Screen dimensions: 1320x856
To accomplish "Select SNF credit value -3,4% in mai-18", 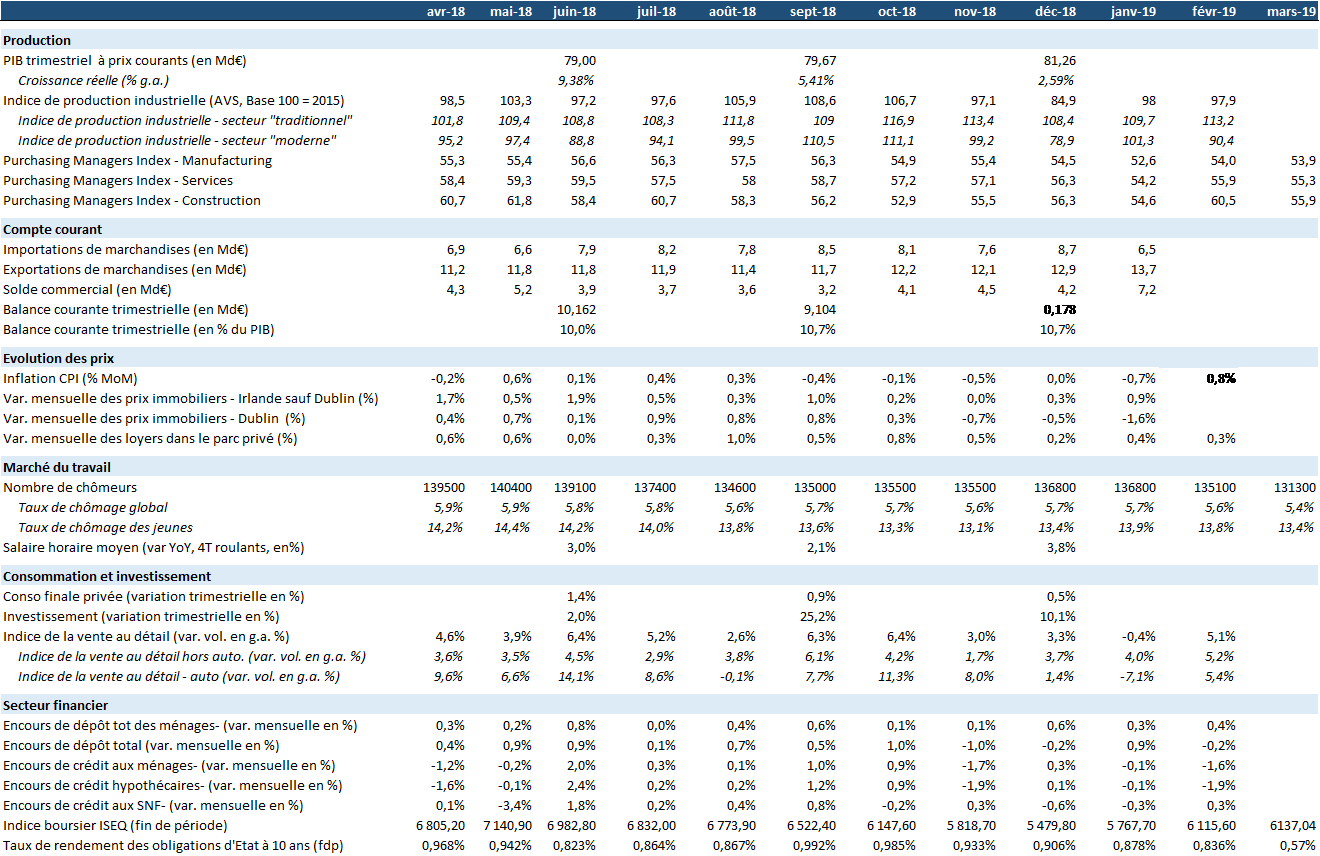I will click(x=514, y=805).
